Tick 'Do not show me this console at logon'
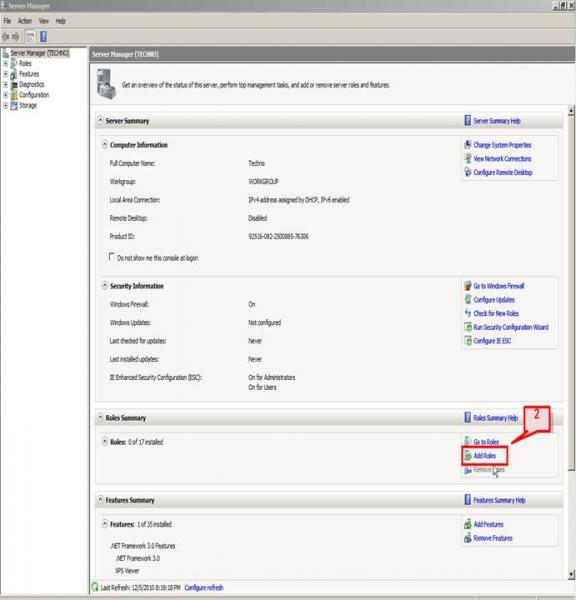This screenshot has height=600, width=576. click(x=112, y=257)
